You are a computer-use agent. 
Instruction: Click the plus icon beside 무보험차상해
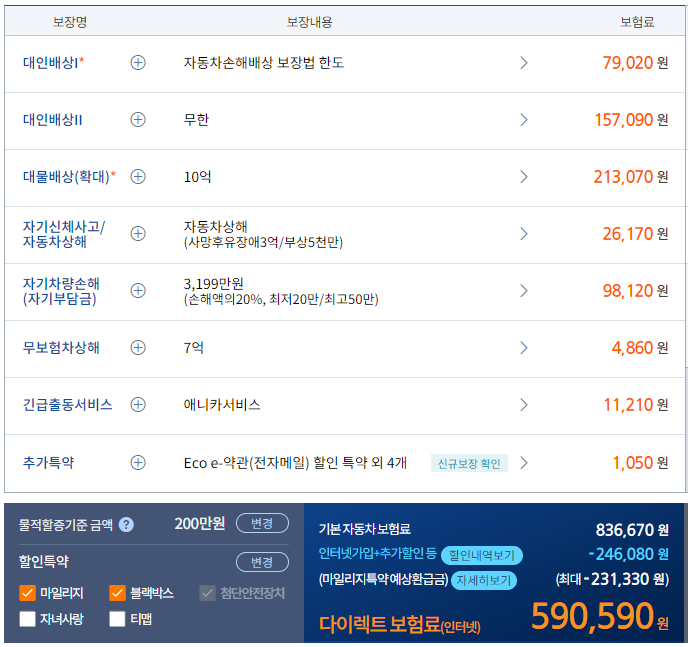(x=138, y=348)
